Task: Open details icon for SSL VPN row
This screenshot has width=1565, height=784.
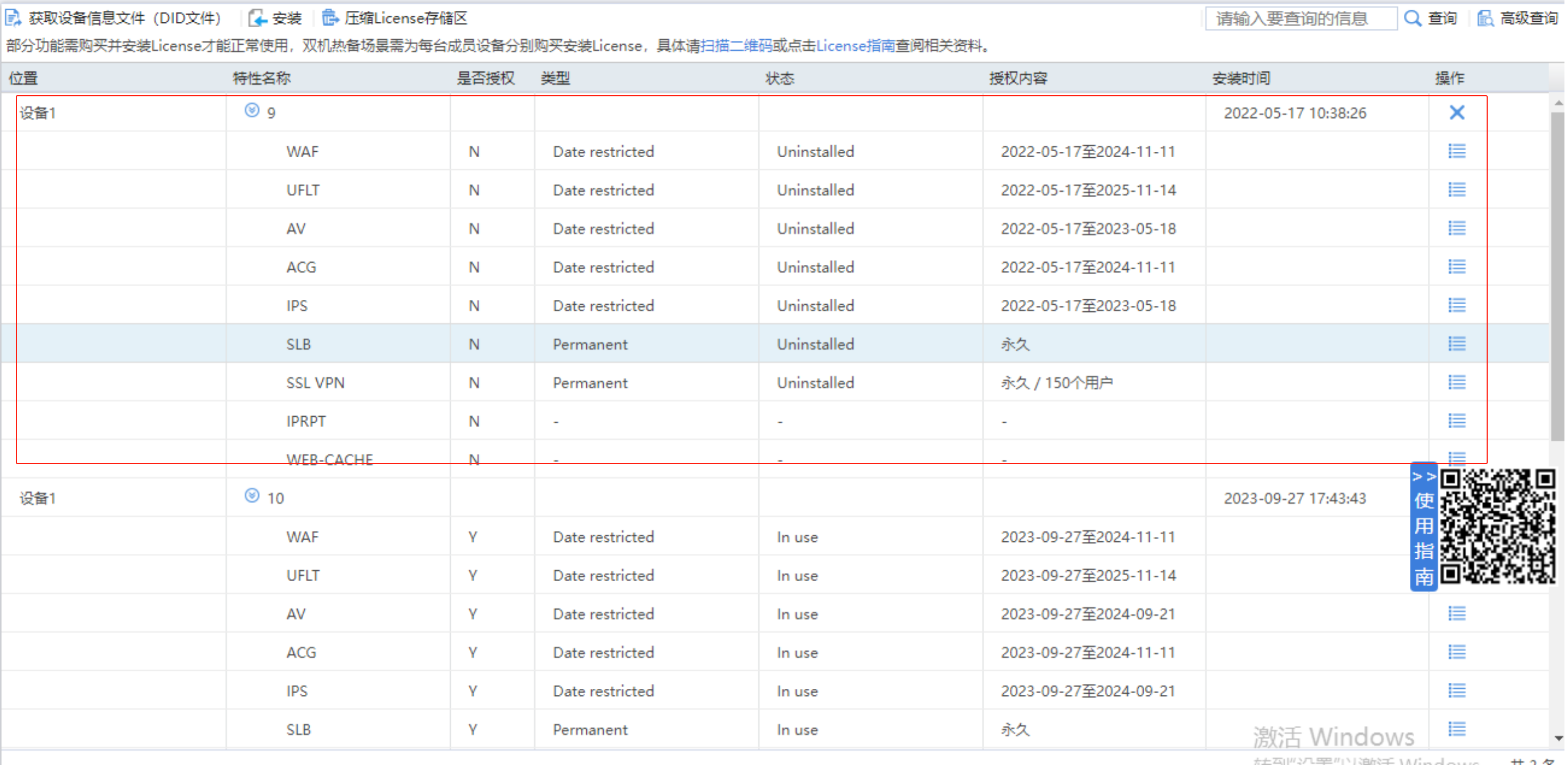Action: click(1456, 382)
